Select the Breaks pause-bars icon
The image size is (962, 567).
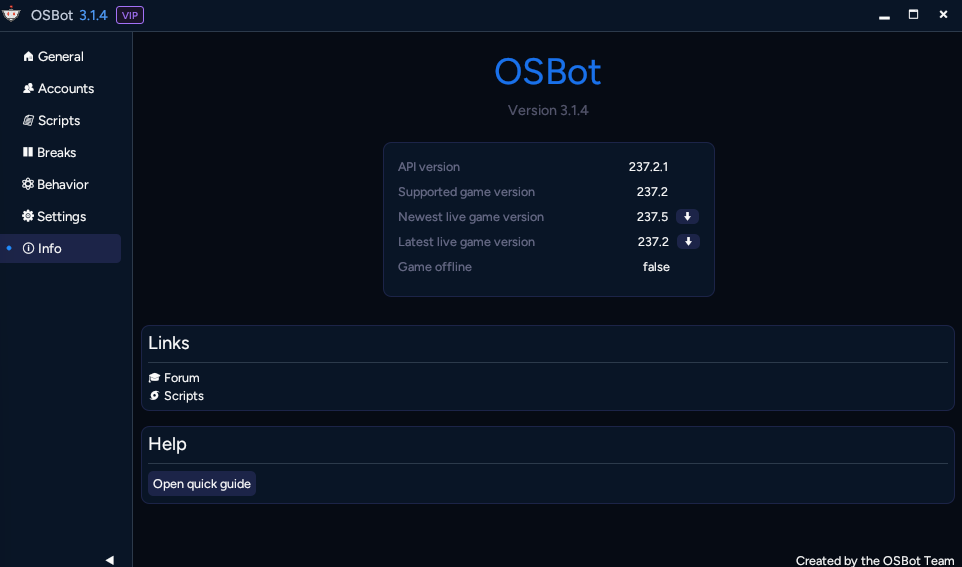tap(29, 153)
